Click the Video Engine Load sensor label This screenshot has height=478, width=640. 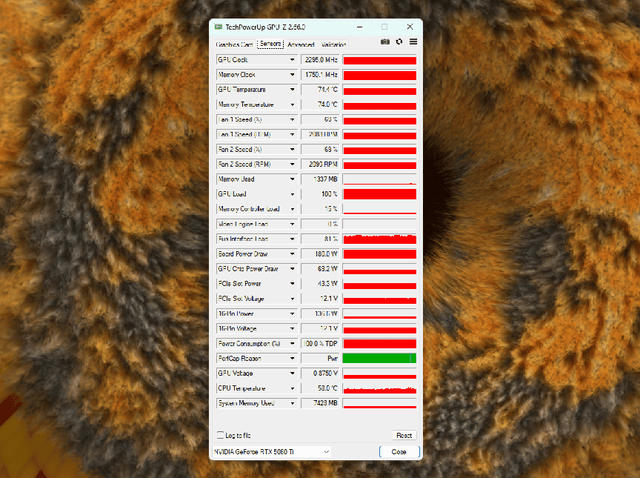coord(243,224)
